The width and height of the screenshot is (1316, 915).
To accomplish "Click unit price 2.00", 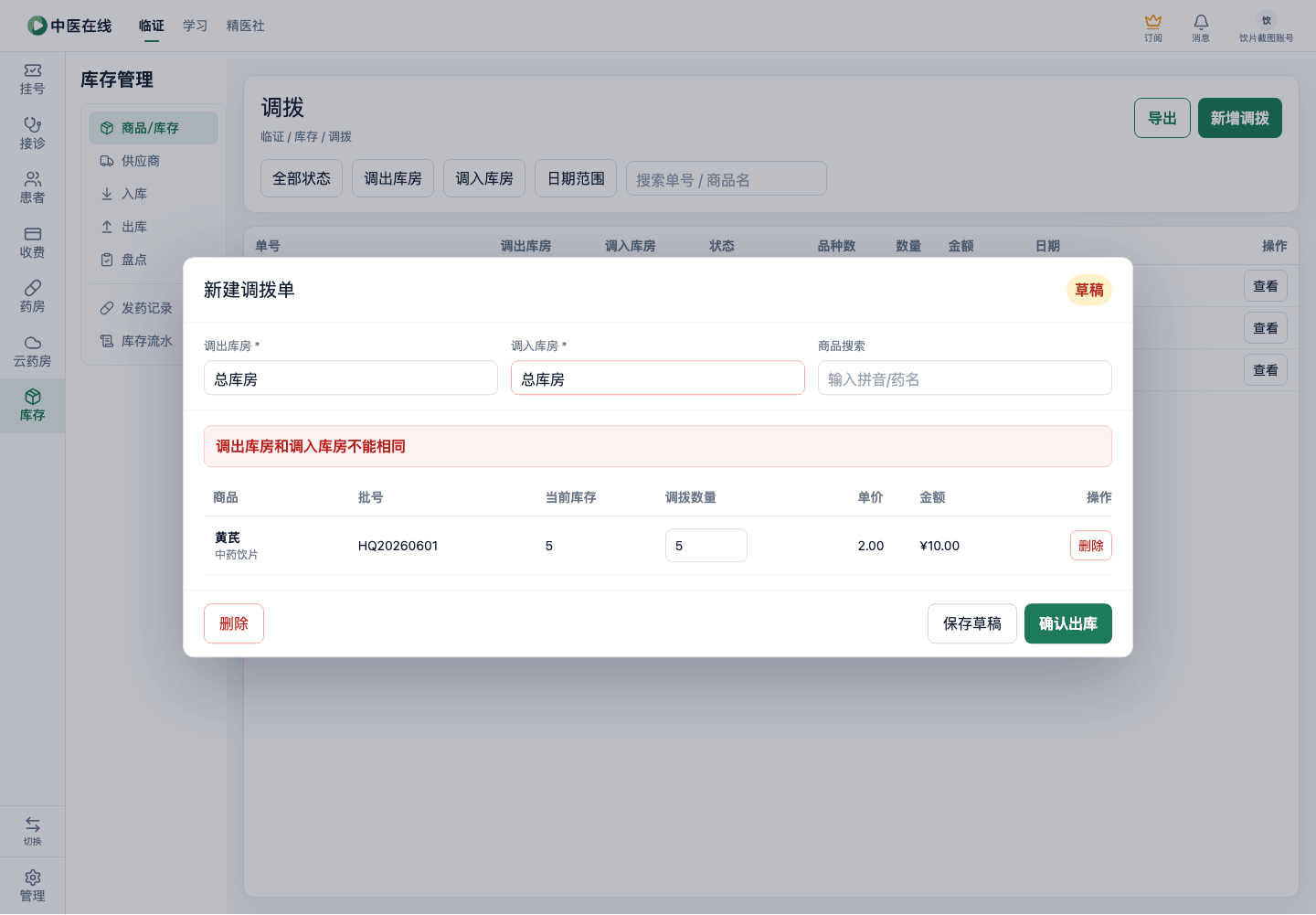I will pos(871,546).
